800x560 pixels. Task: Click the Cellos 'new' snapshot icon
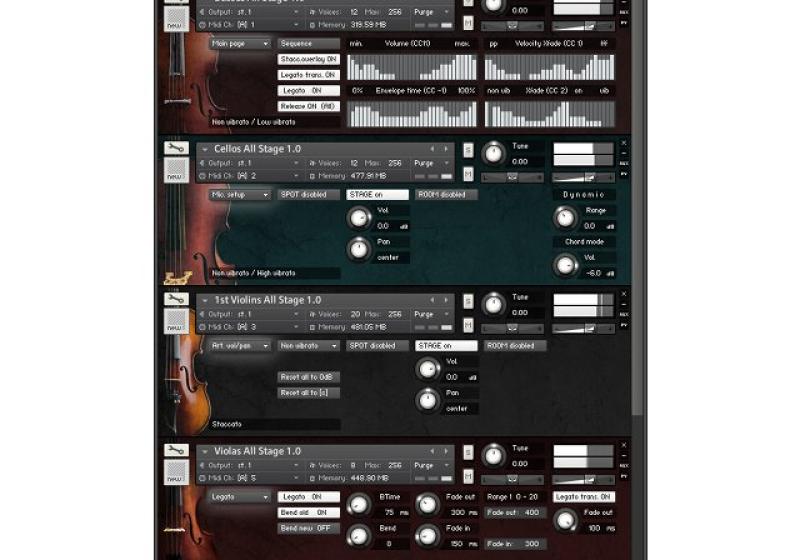click(176, 170)
